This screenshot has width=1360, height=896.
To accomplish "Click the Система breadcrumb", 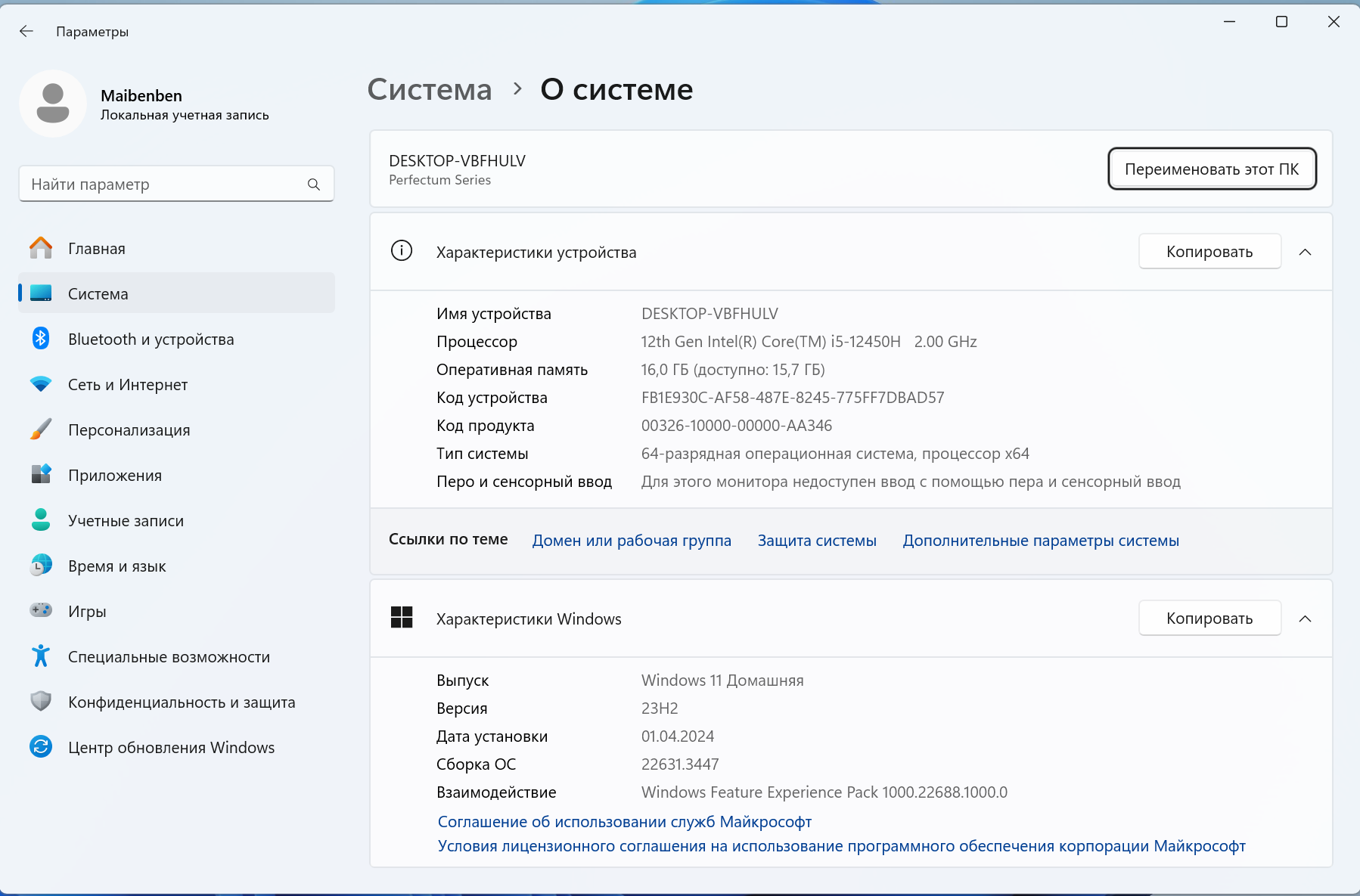I will [430, 89].
